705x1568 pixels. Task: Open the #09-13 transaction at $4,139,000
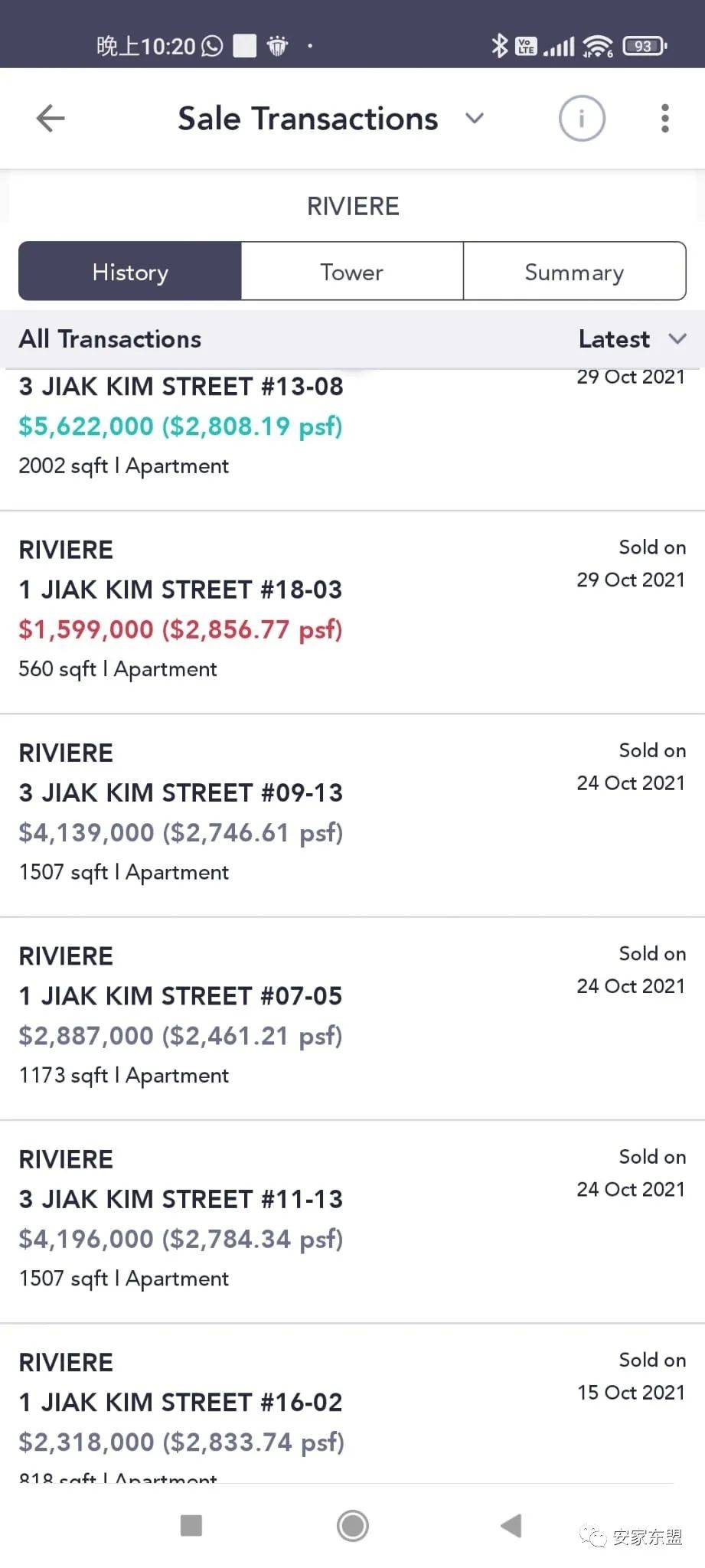click(x=352, y=814)
